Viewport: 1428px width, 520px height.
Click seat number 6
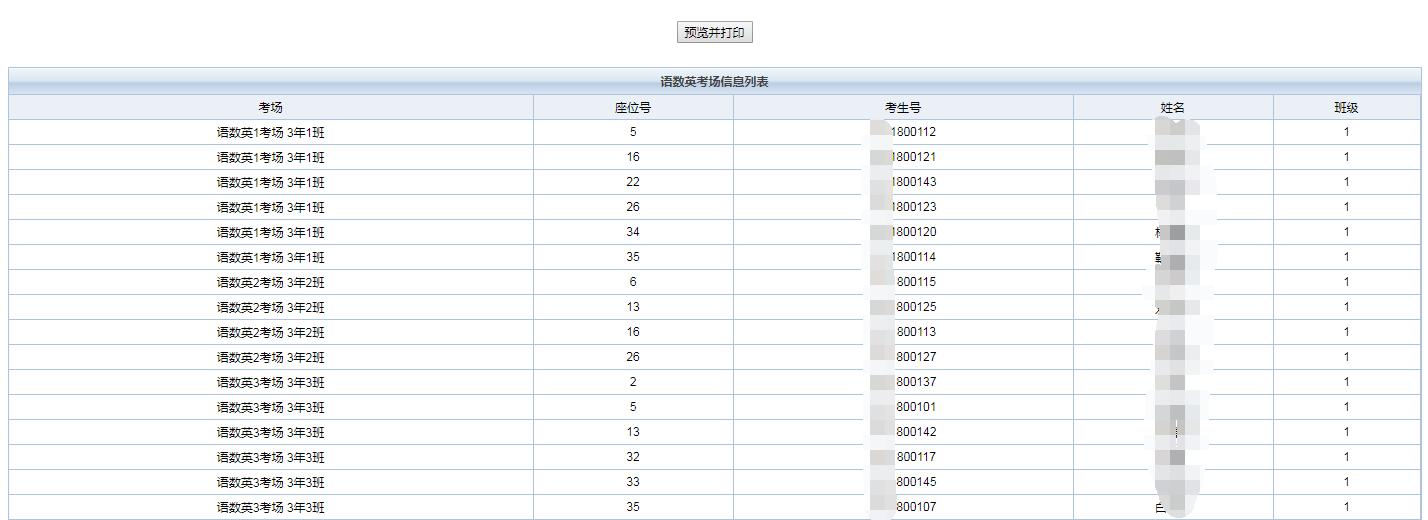coord(633,282)
